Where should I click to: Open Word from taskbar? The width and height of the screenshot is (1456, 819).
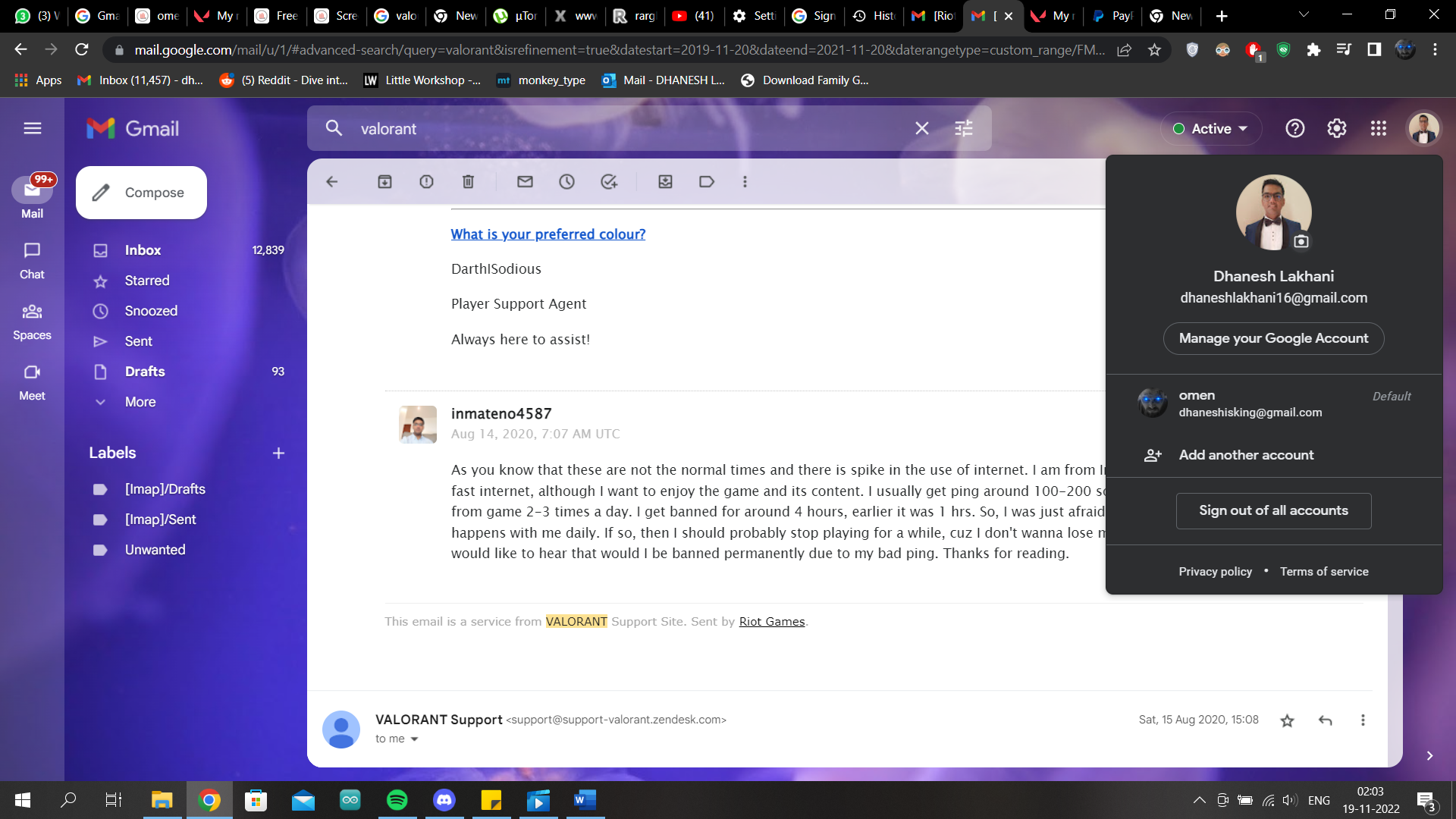click(x=585, y=800)
